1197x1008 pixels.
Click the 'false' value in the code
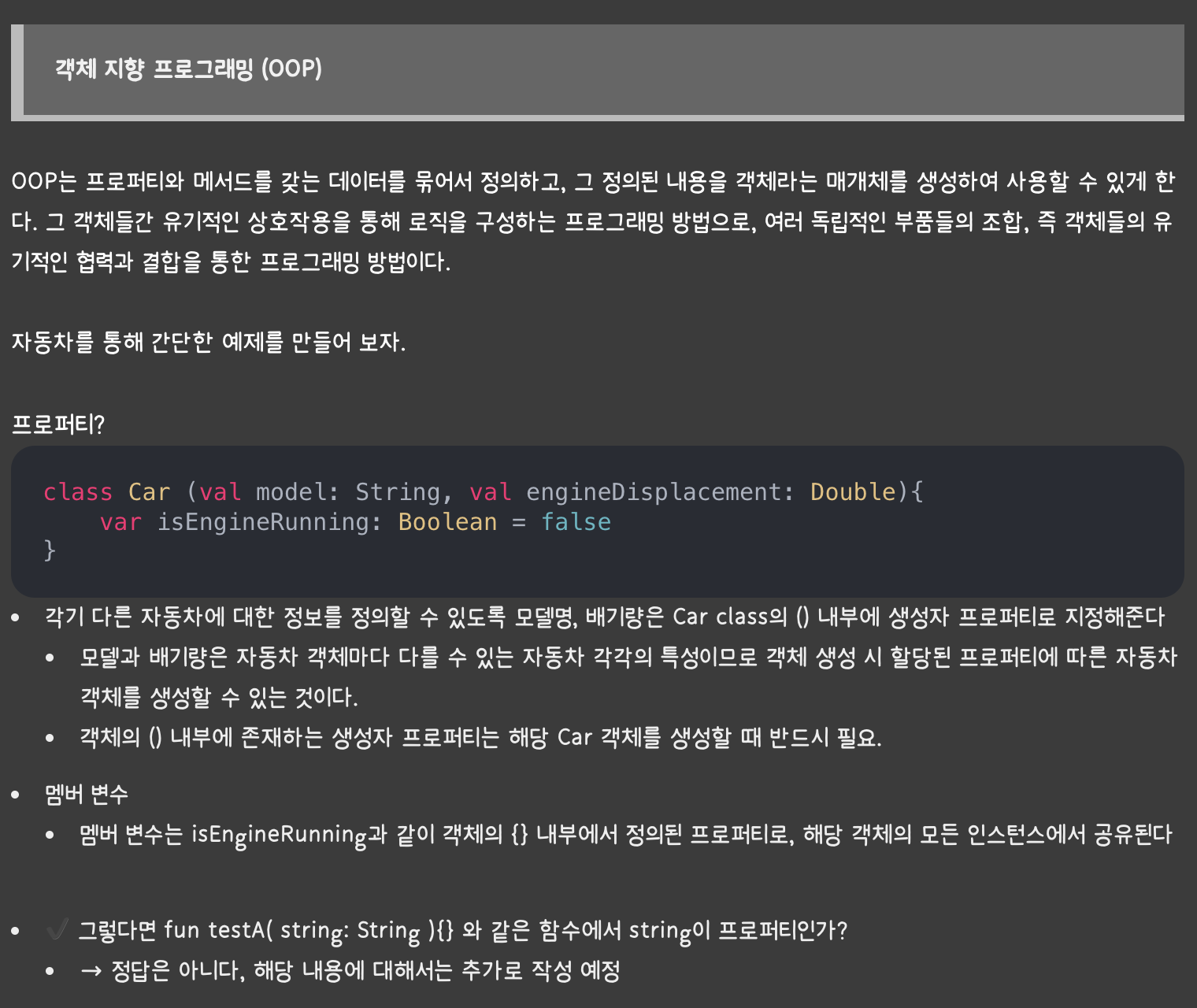pyautogui.click(x=576, y=522)
